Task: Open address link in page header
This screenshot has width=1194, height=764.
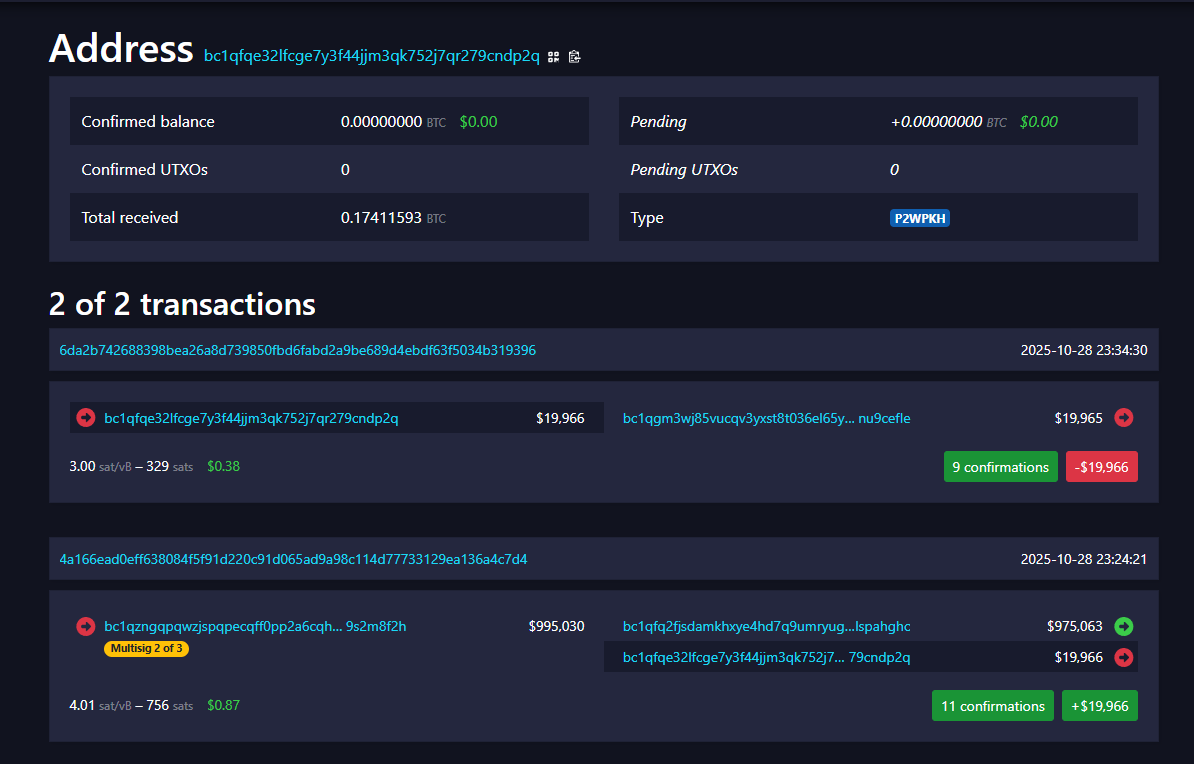Action: pyautogui.click(x=372, y=56)
